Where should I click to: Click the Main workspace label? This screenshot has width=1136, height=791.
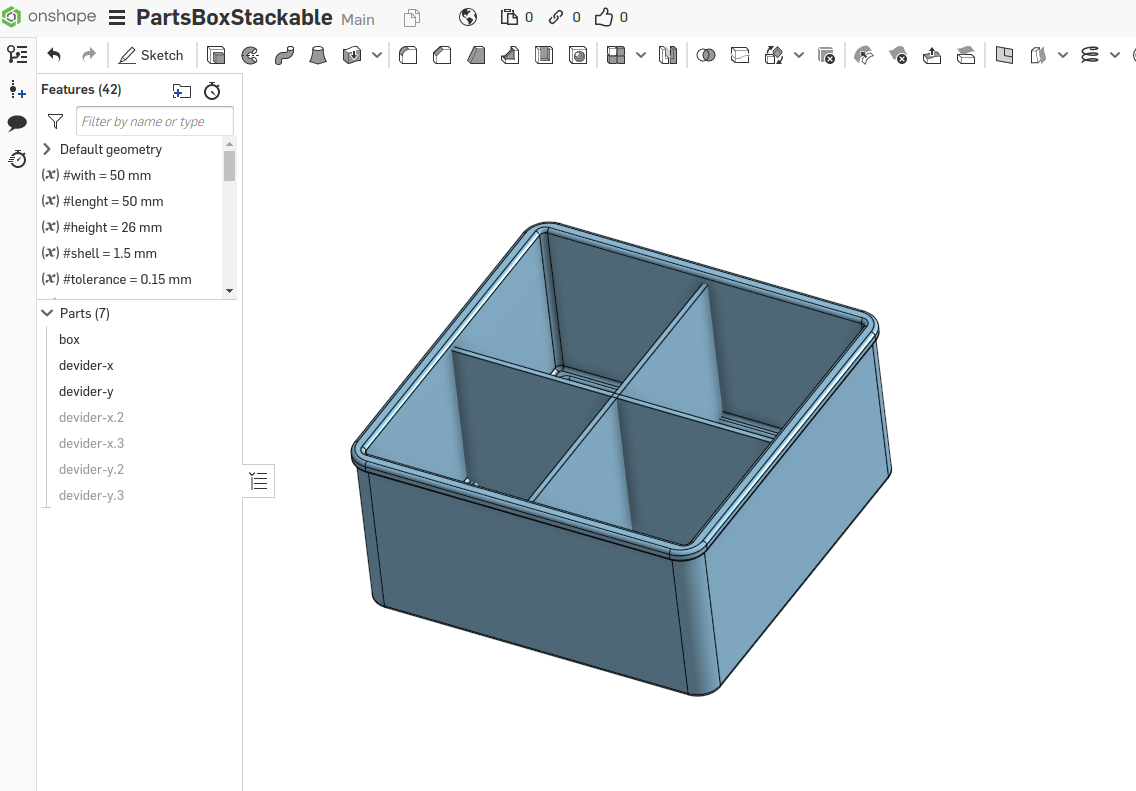pyautogui.click(x=357, y=18)
